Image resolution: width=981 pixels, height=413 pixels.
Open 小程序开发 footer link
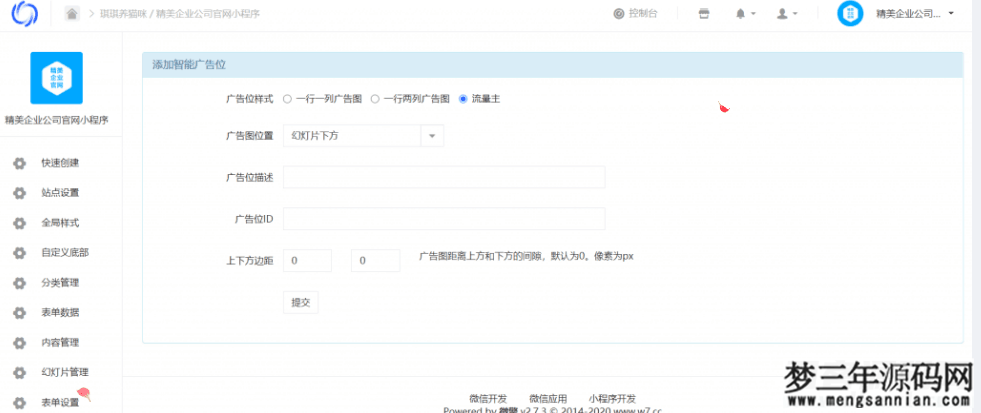point(612,399)
